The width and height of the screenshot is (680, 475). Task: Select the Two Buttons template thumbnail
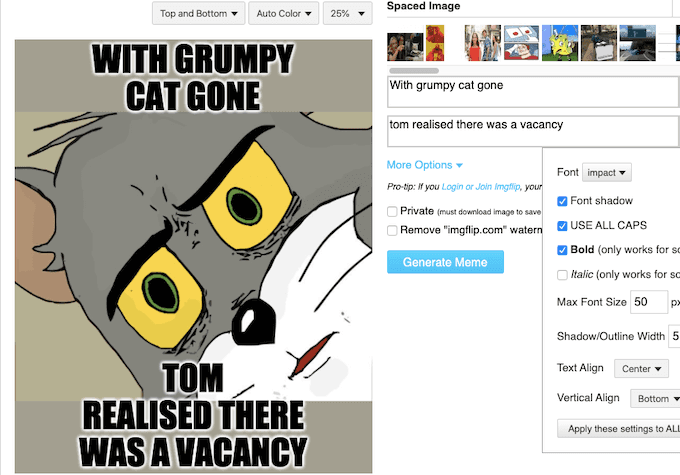coord(521,43)
